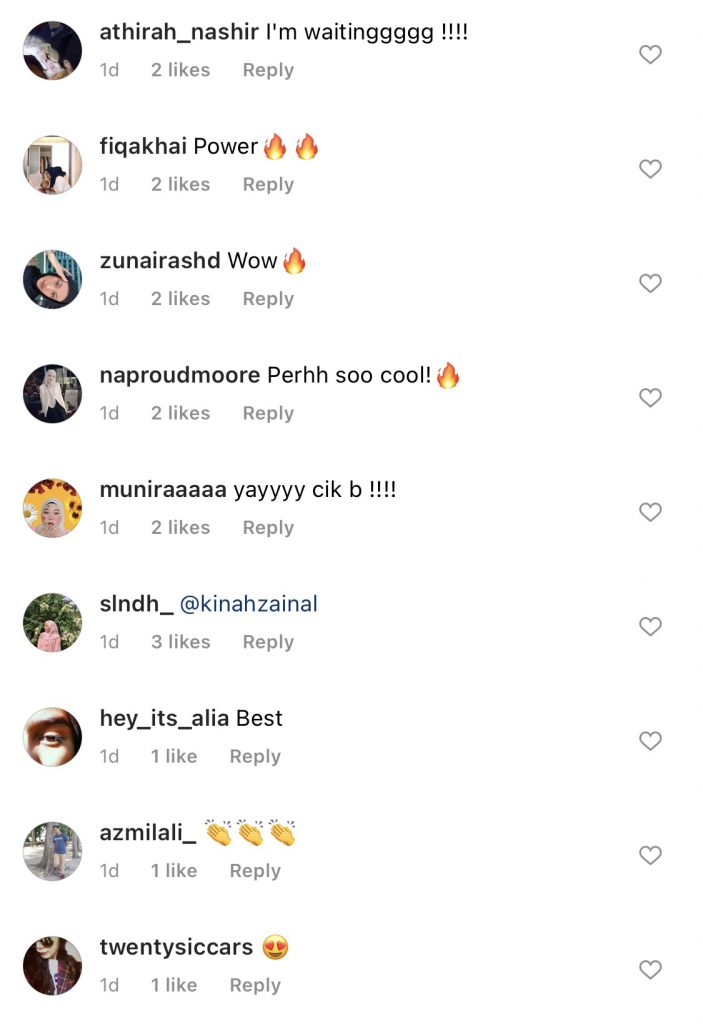703x1024 pixels.
Task: View naproudmoore's profile picture
Action: [52, 393]
